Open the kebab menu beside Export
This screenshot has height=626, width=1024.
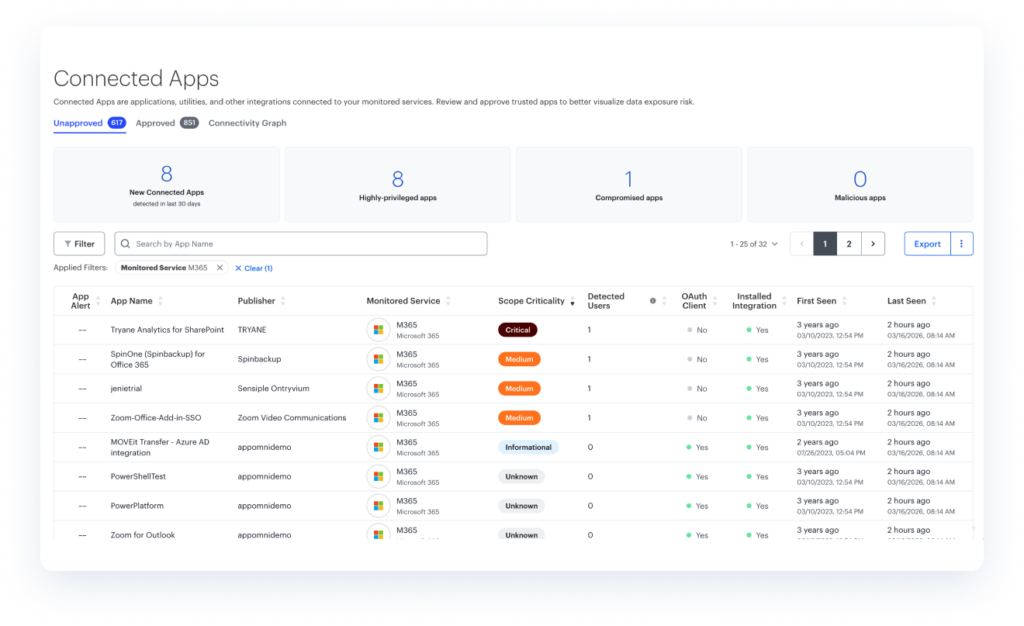[x=962, y=244]
